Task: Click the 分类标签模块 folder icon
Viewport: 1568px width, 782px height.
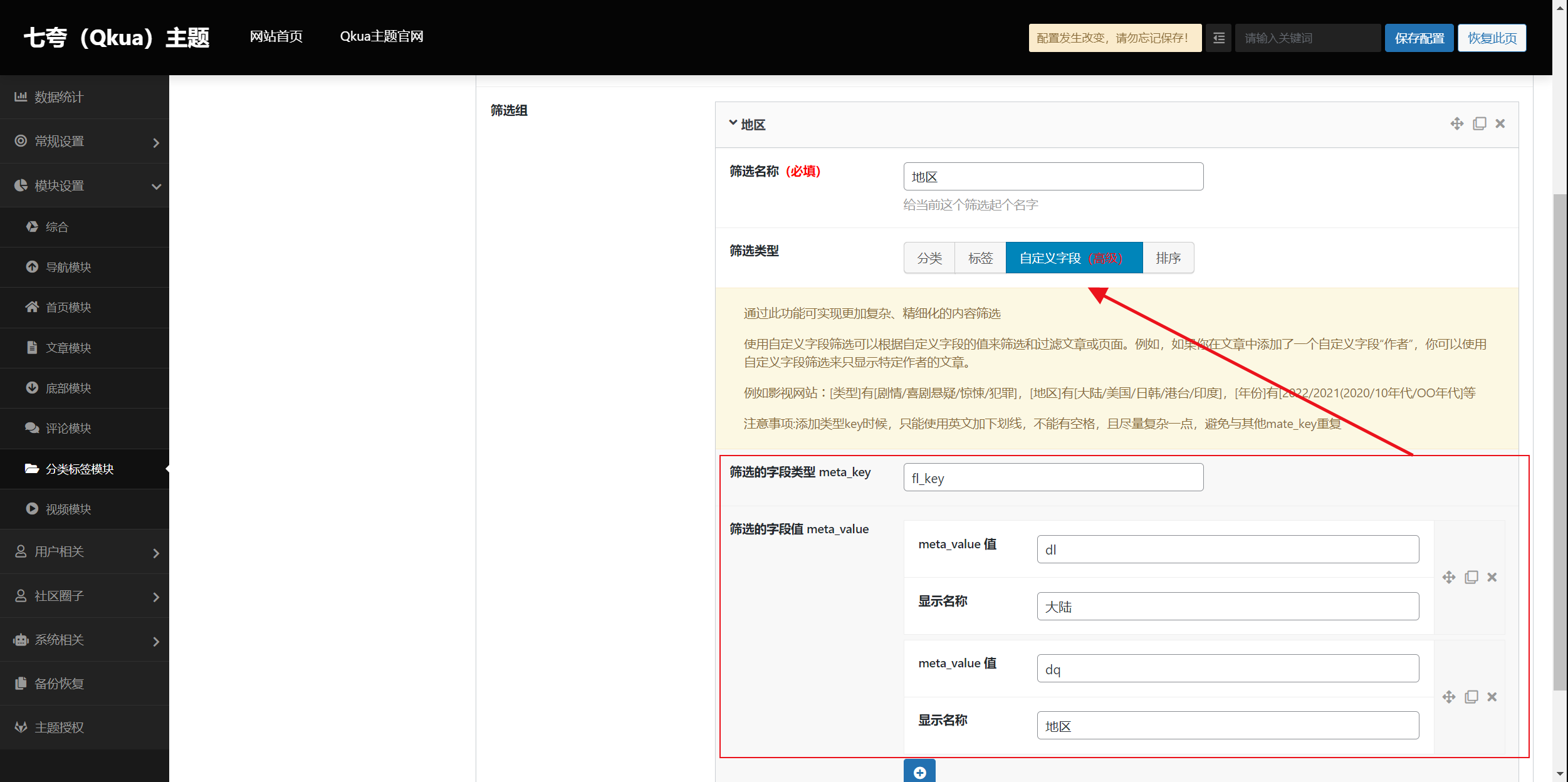Action: (32, 468)
